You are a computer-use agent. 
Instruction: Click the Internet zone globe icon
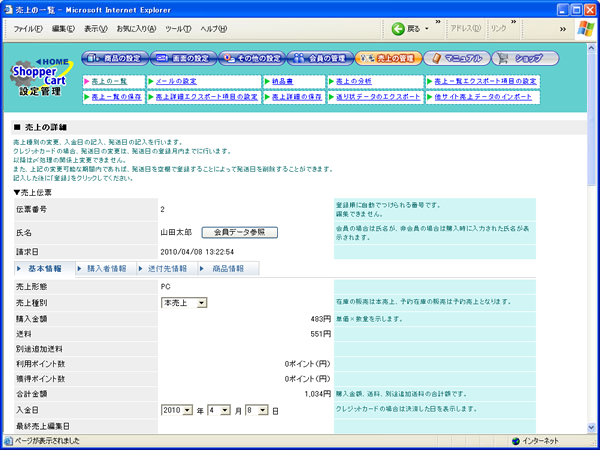coord(516,441)
